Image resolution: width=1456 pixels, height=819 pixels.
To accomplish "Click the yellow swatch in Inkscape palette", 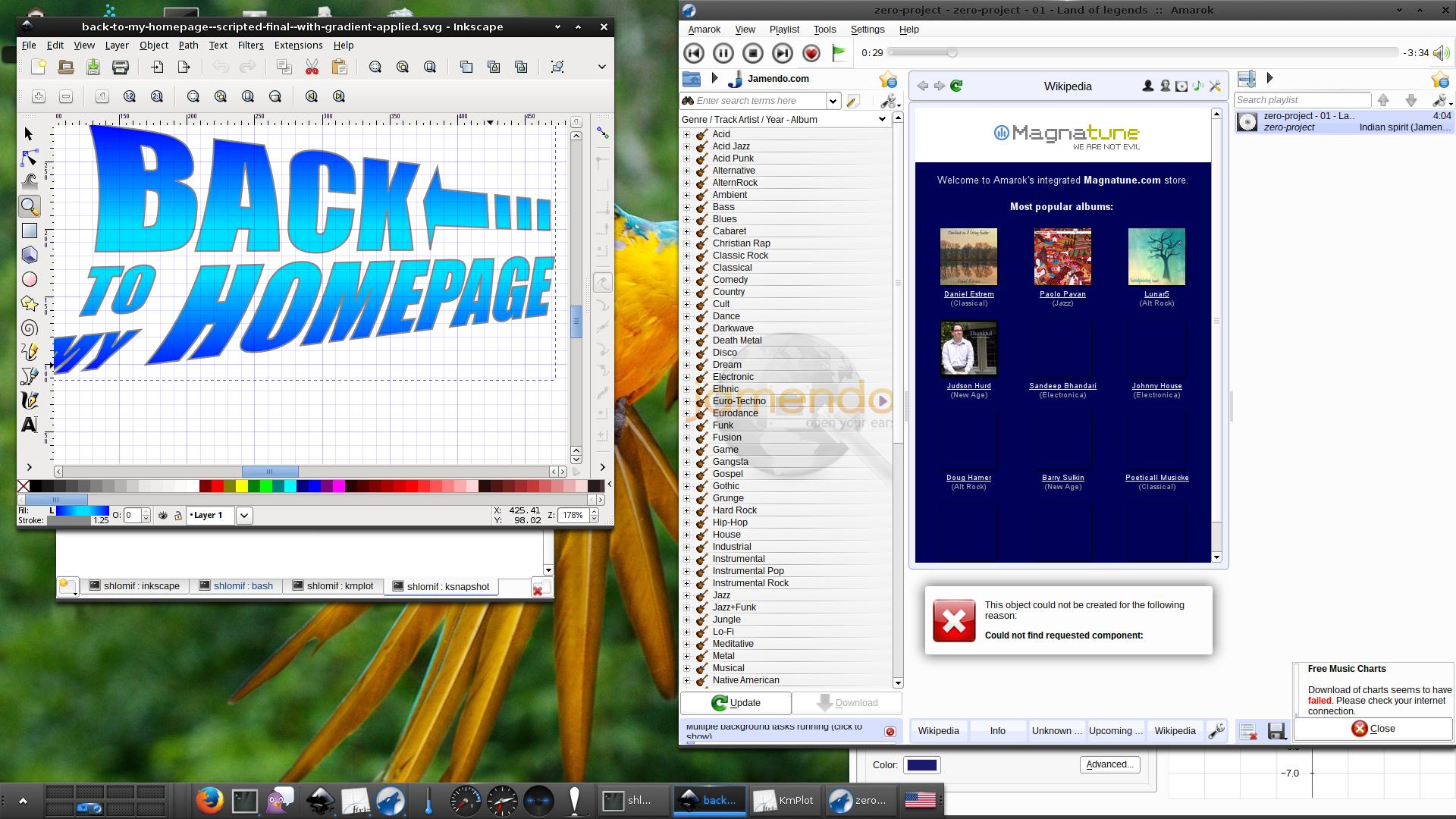I will (241, 486).
